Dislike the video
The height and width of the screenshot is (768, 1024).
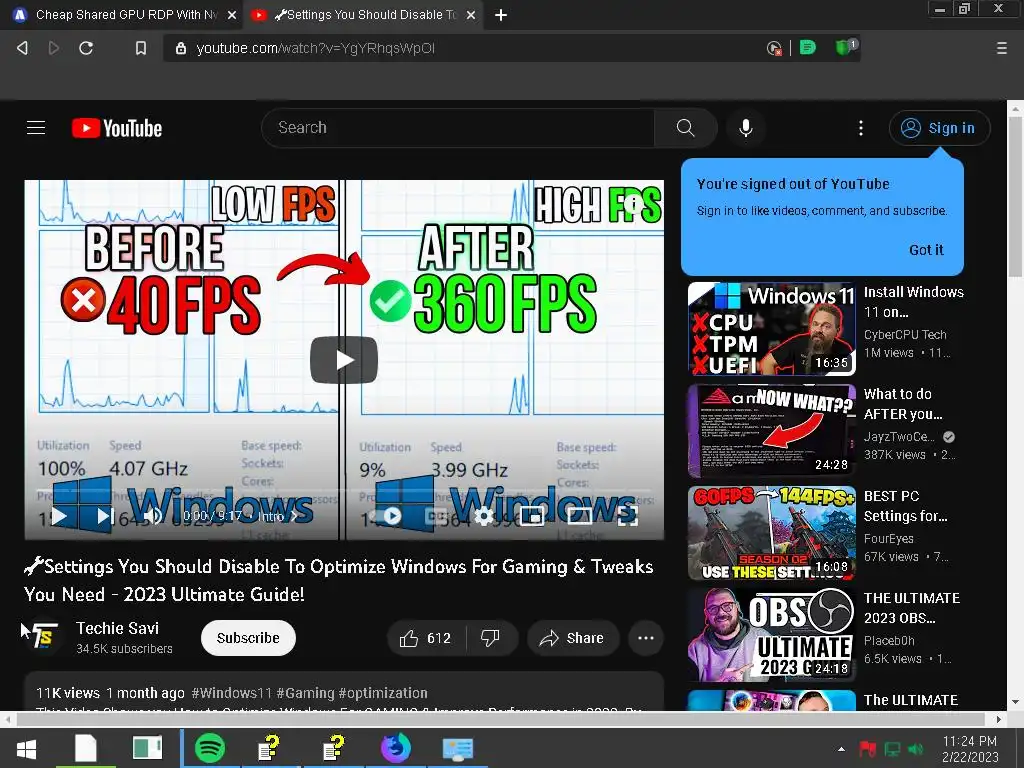click(490, 638)
